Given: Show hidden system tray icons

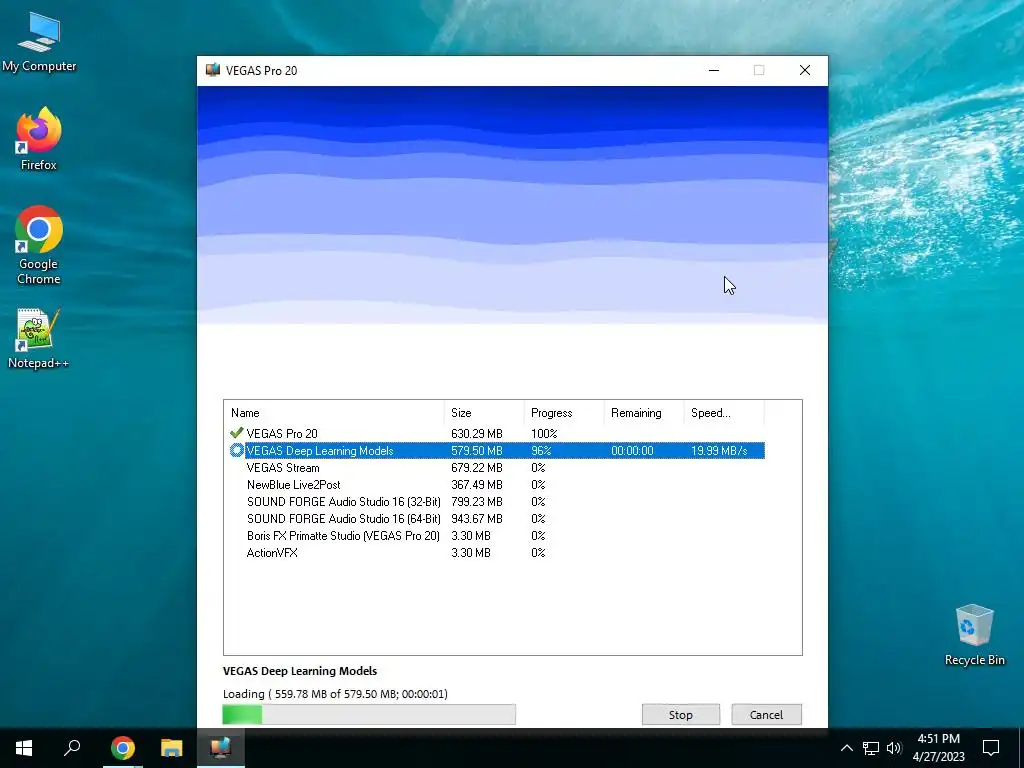Looking at the screenshot, I should click(846, 748).
